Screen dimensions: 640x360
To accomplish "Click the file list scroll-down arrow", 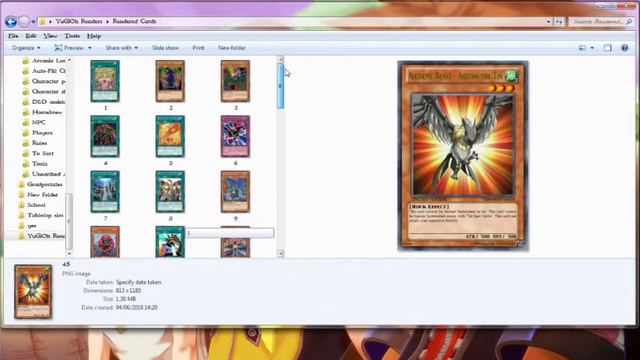I will [280, 253].
